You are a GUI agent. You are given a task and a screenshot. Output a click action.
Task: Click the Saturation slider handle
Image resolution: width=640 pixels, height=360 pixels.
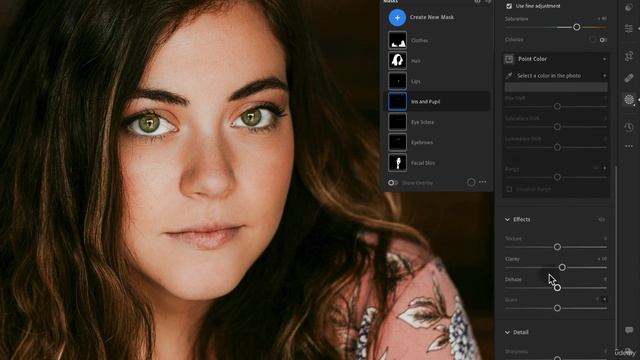tap(576, 27)
